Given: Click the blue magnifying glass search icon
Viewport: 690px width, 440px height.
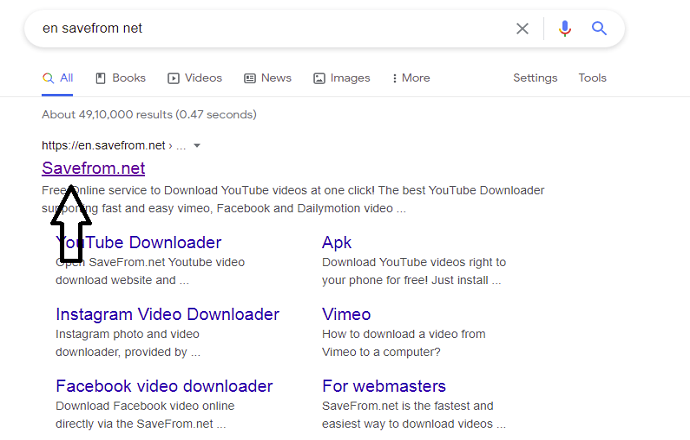Looking at the screenshot, I should (599, 29).
